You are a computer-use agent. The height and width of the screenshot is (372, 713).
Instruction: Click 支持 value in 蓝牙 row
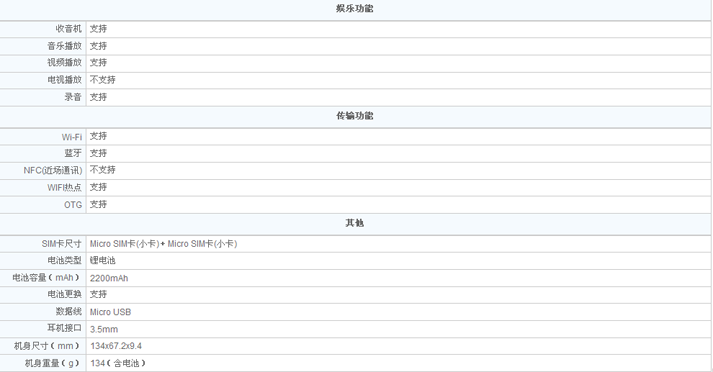pyautogui.click(x=98, y=153)
